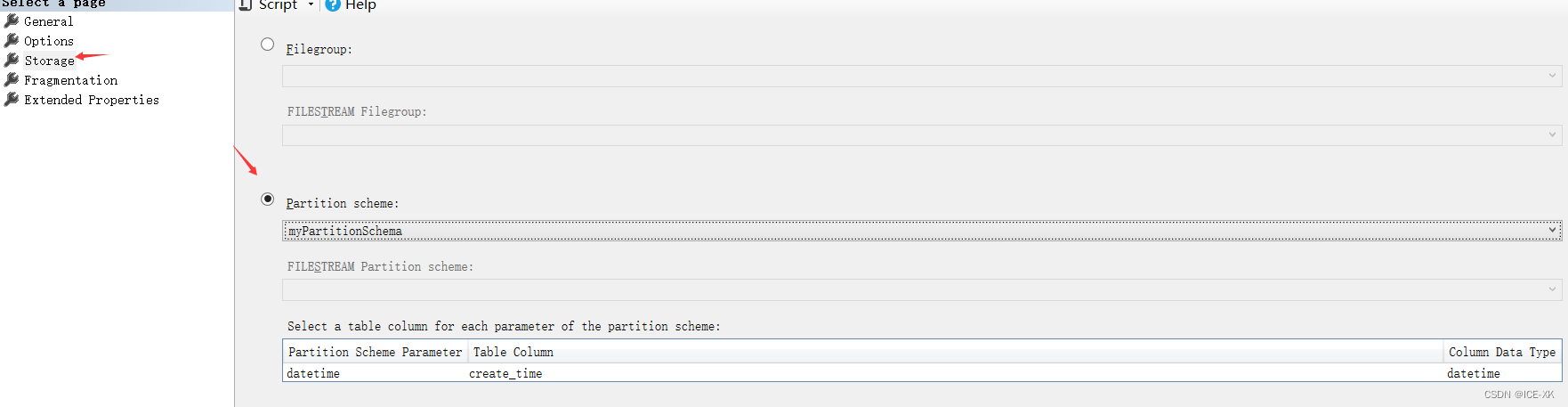The image size is (1568, 407).
Task: Open the Extended Properties page label
Action: pyautogui.click(x=92, y=100)
